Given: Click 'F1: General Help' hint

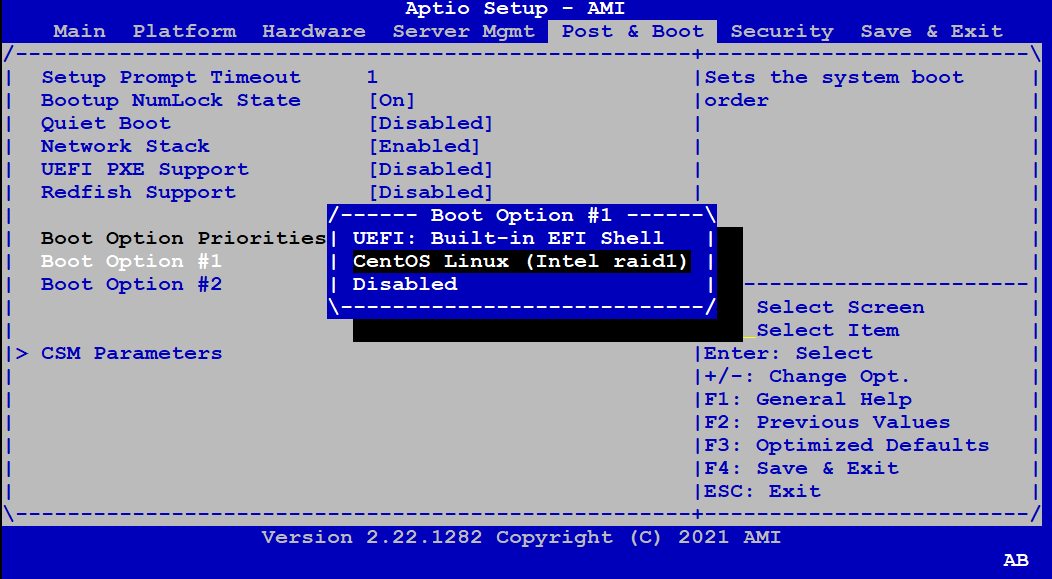Looking at the screenshot, I should [x=808, y=399].
